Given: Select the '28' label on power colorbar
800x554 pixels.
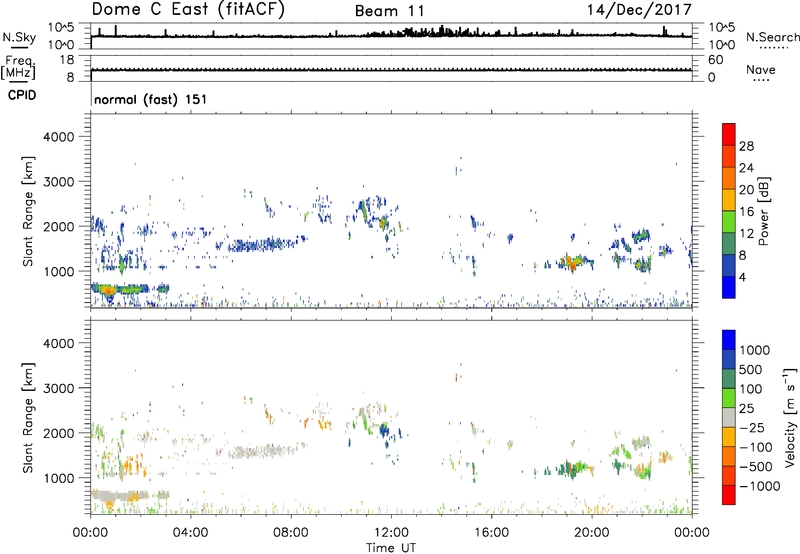Looking at the screenshot, I should (746, 146).
